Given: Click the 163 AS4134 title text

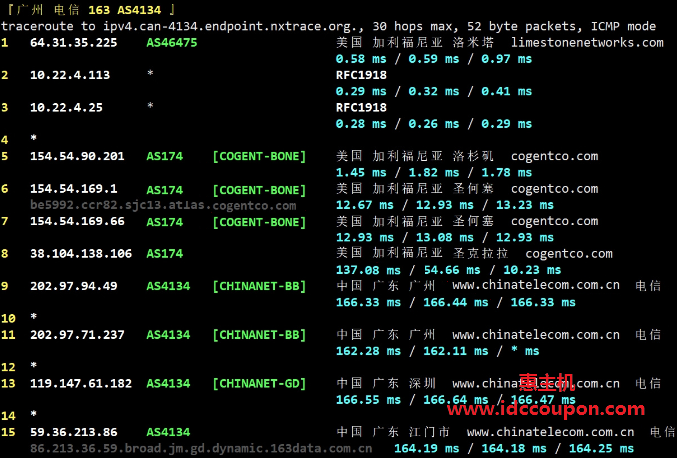Looking at the screenshot, I should coord(125,10).
